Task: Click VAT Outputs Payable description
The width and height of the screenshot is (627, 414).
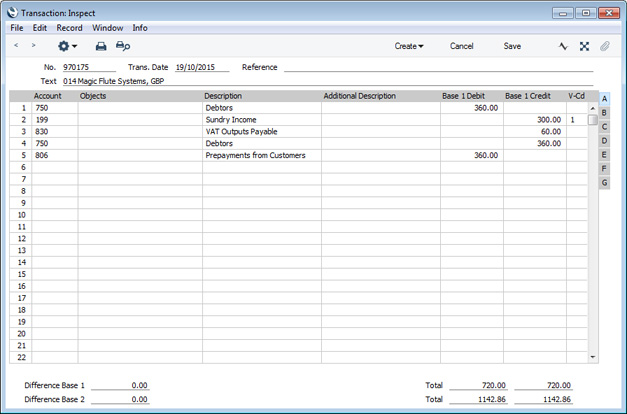Action: [241, 132]
